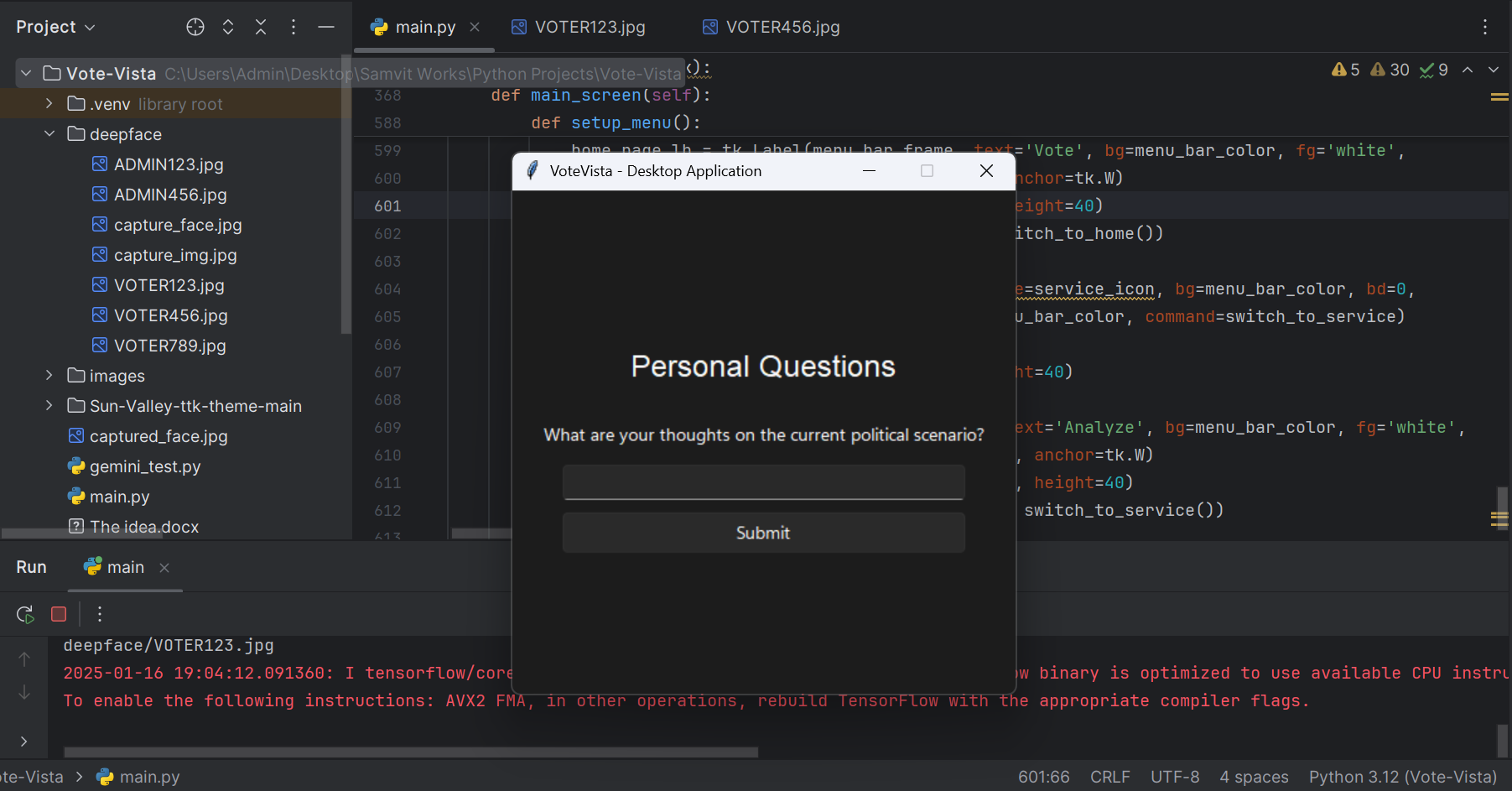
Task: Open Project panel options (three dots)
Action: pyautogui.click(x=293, y=27)
